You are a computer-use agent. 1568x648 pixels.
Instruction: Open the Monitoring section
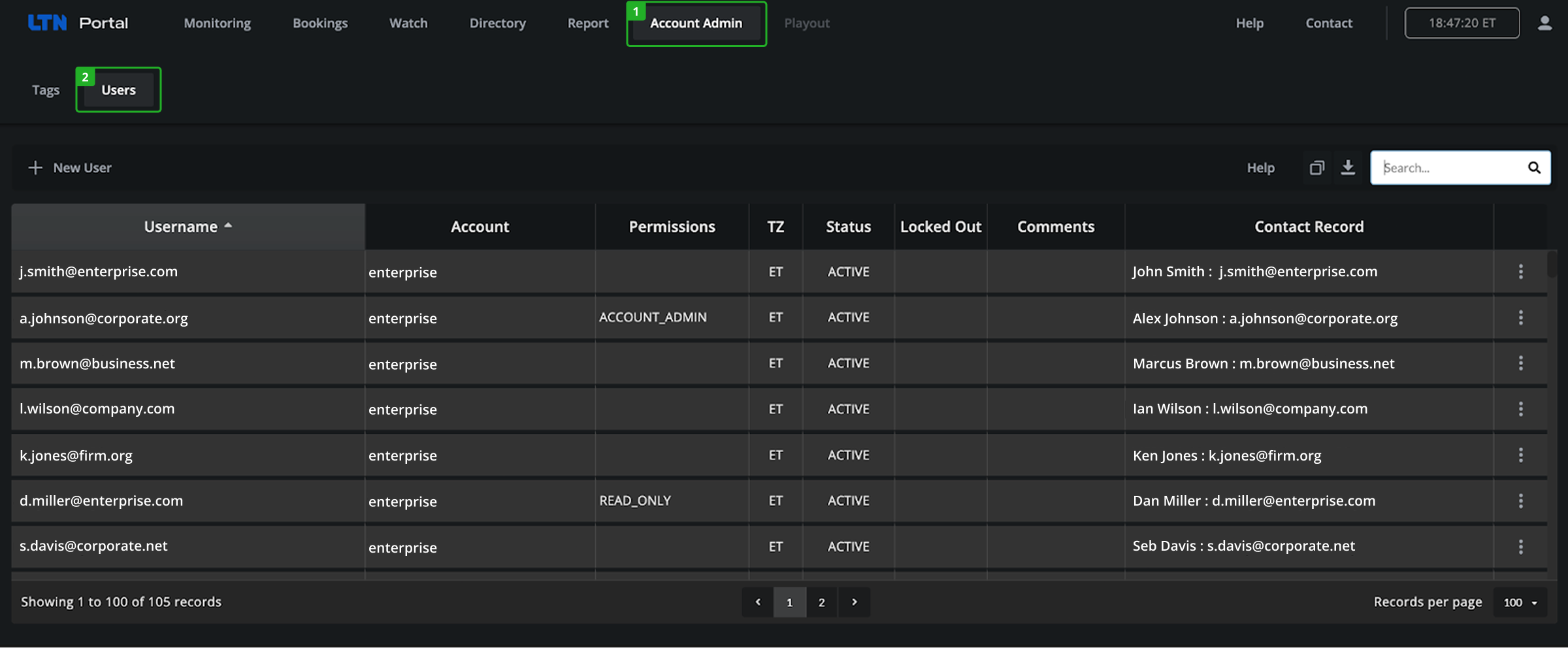click(217, 23)
